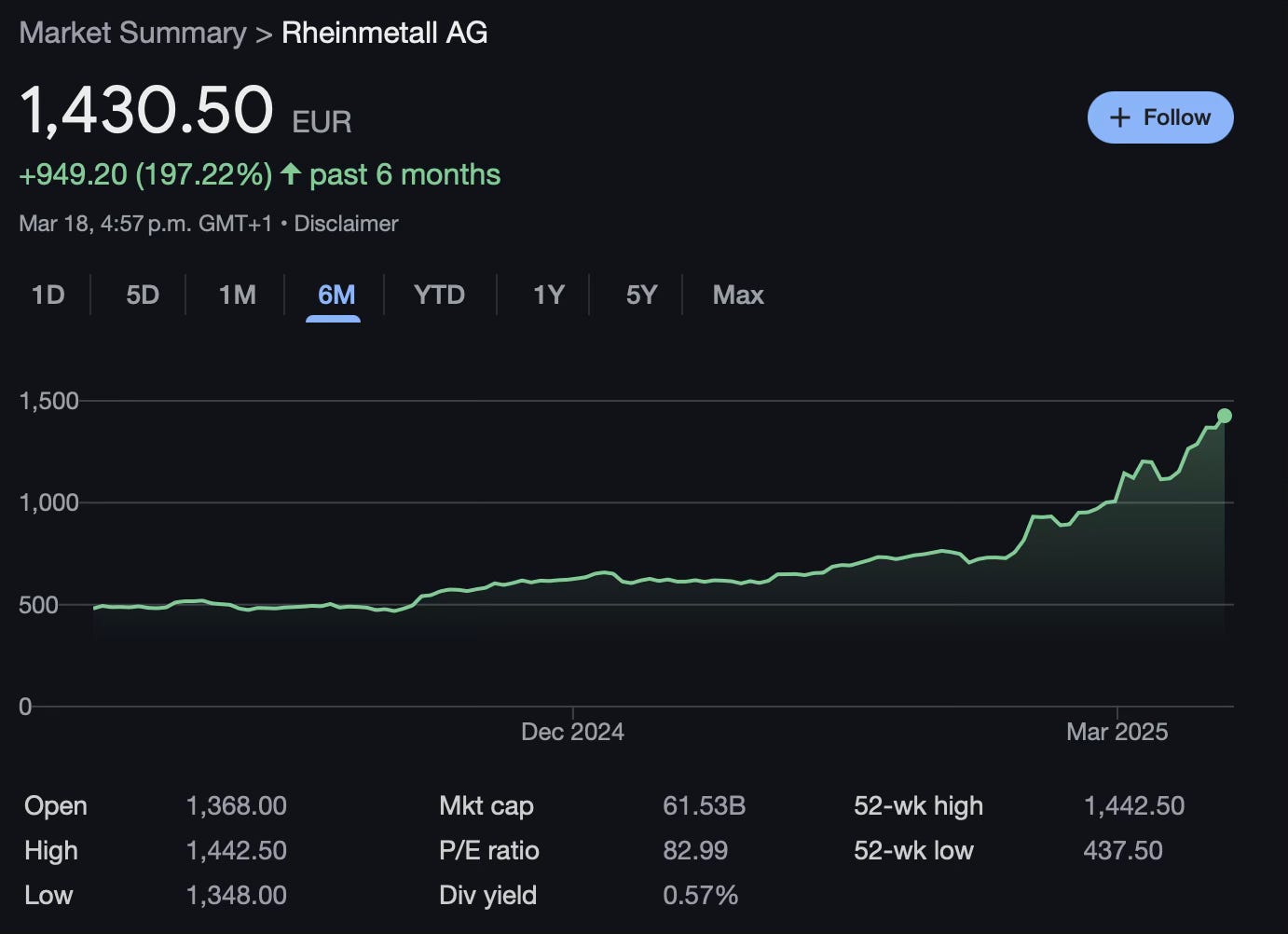Open the Market Summary breadcrumb link
1288x934 pixels.
132,33
